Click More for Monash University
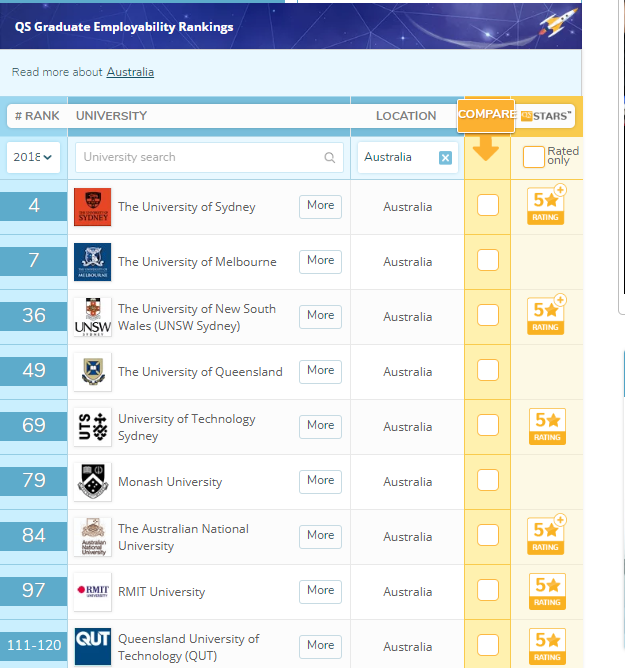The image size is (625, 668). [x=320, y=481]
